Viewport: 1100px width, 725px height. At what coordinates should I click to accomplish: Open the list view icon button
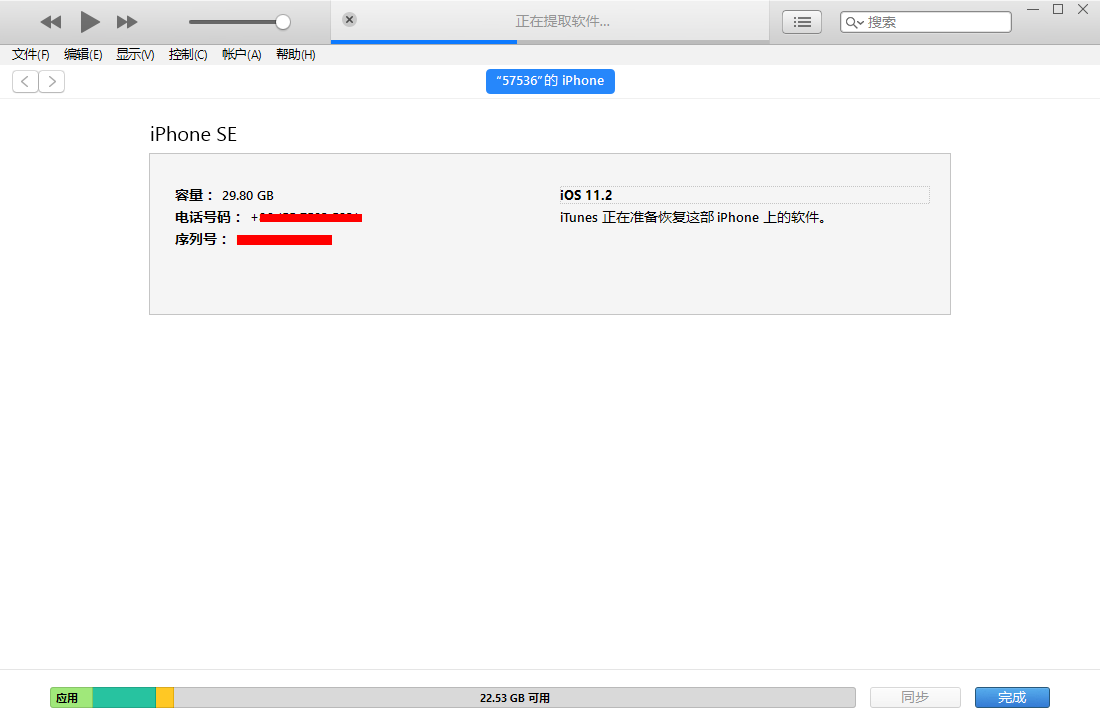802,22
